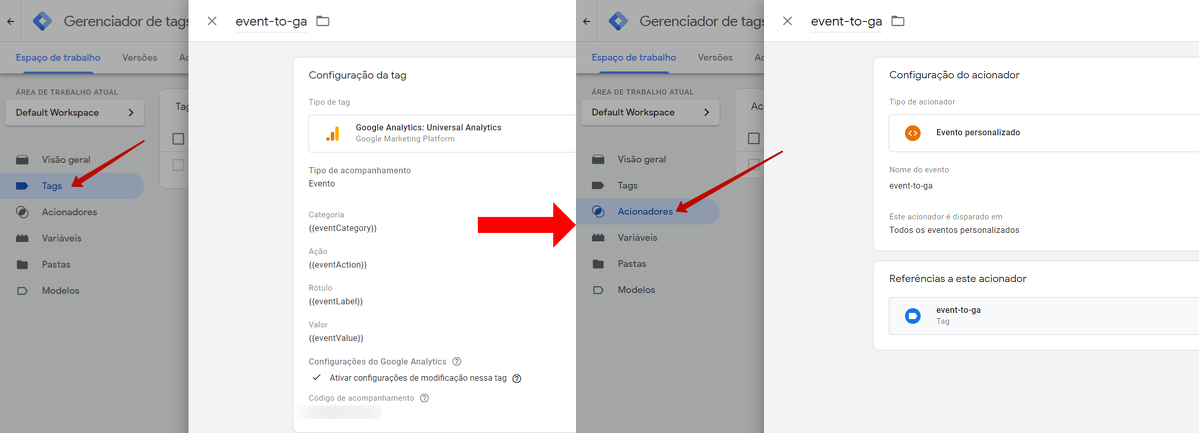Open Visão geral in the left screenshot sidebar

click(66, 160)
